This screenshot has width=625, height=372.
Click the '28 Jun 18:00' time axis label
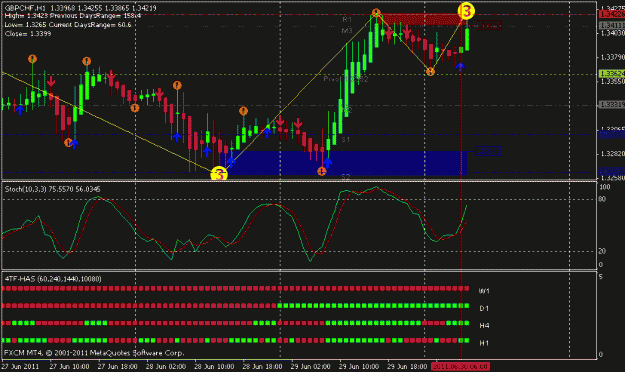tap(262, 366)
